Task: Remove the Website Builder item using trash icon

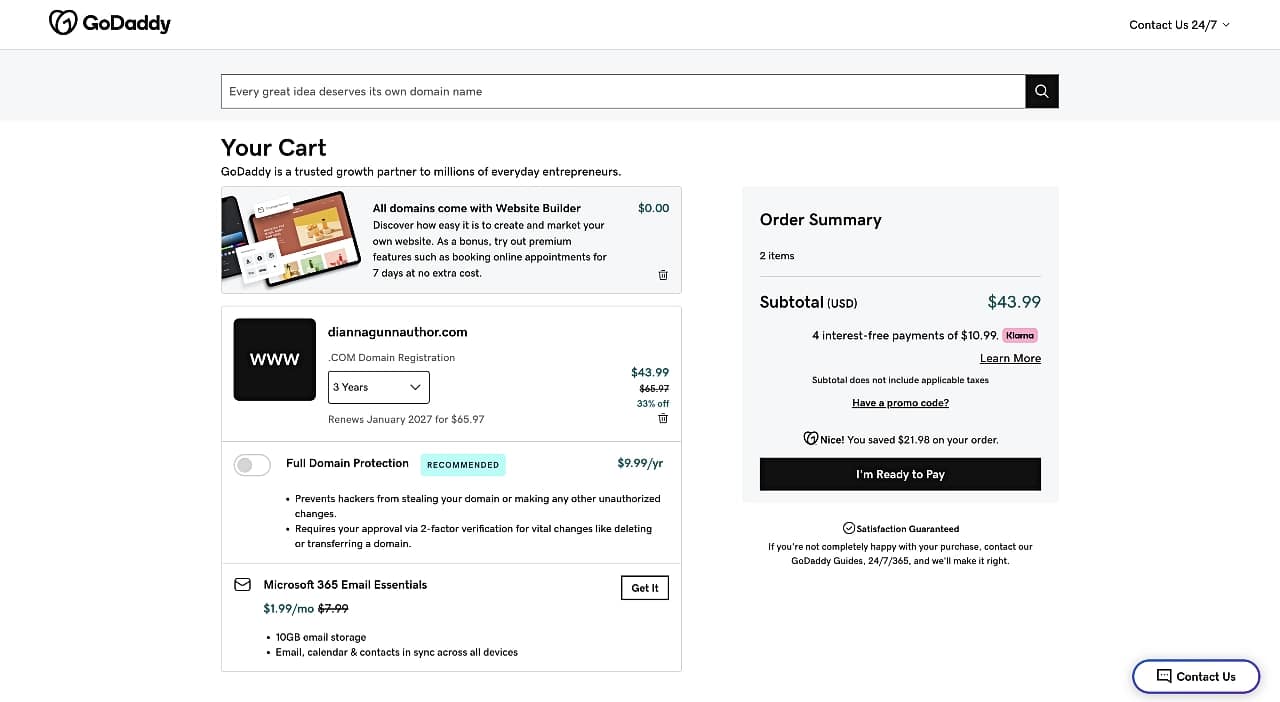Action: tap(662, 275)
